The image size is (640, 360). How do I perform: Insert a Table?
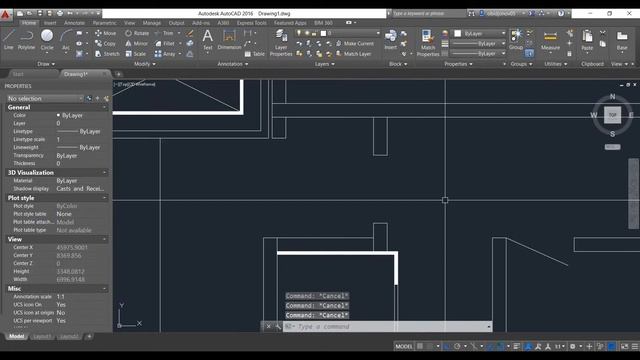coord(255,54)
